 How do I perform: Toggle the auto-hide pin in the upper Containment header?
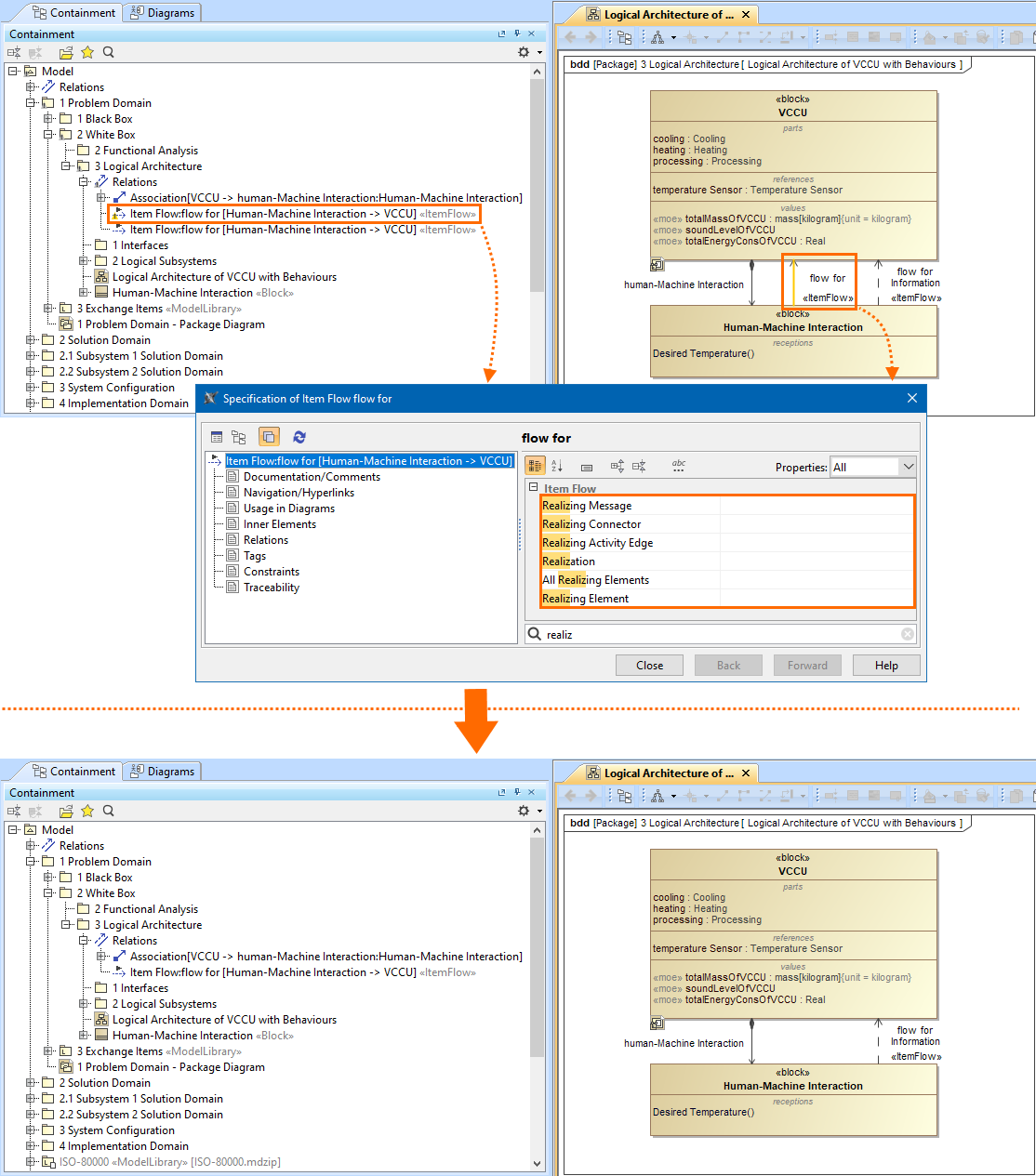[517, 34]
